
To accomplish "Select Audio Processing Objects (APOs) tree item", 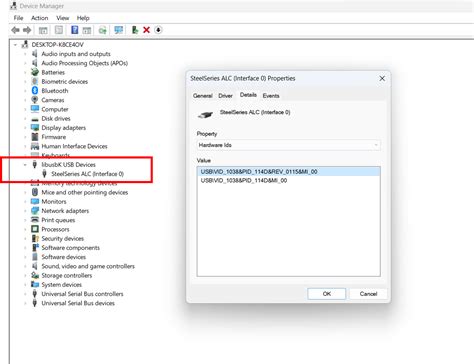I will [85, 63].
